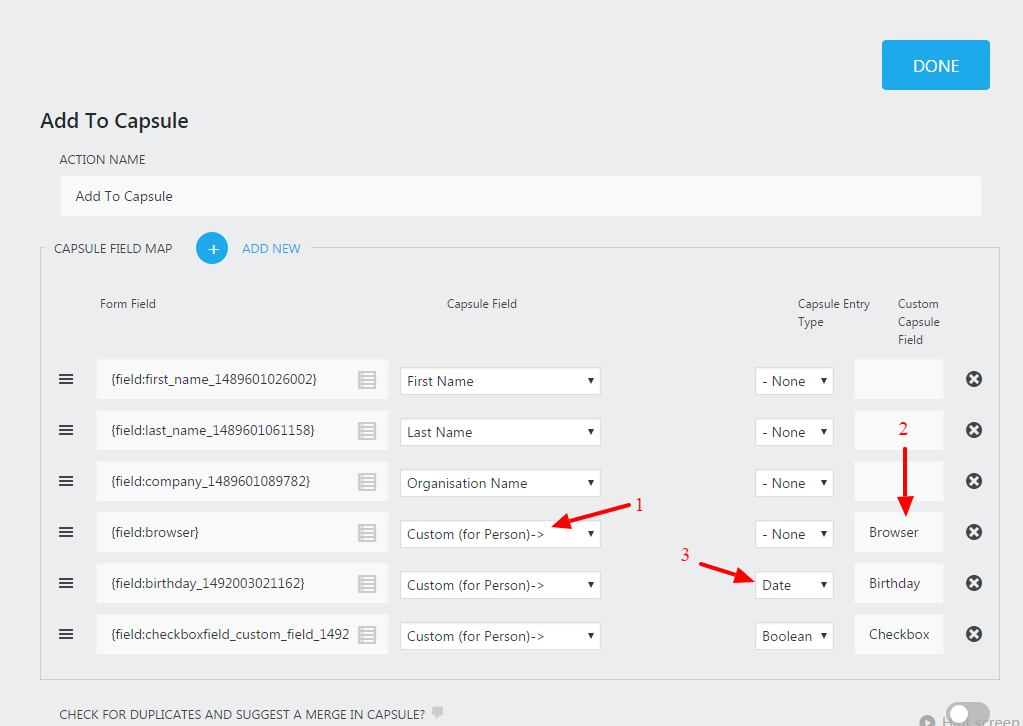Remove the browser field mapping row
This screenshot has height=726, width=1023.
point(973,532)
